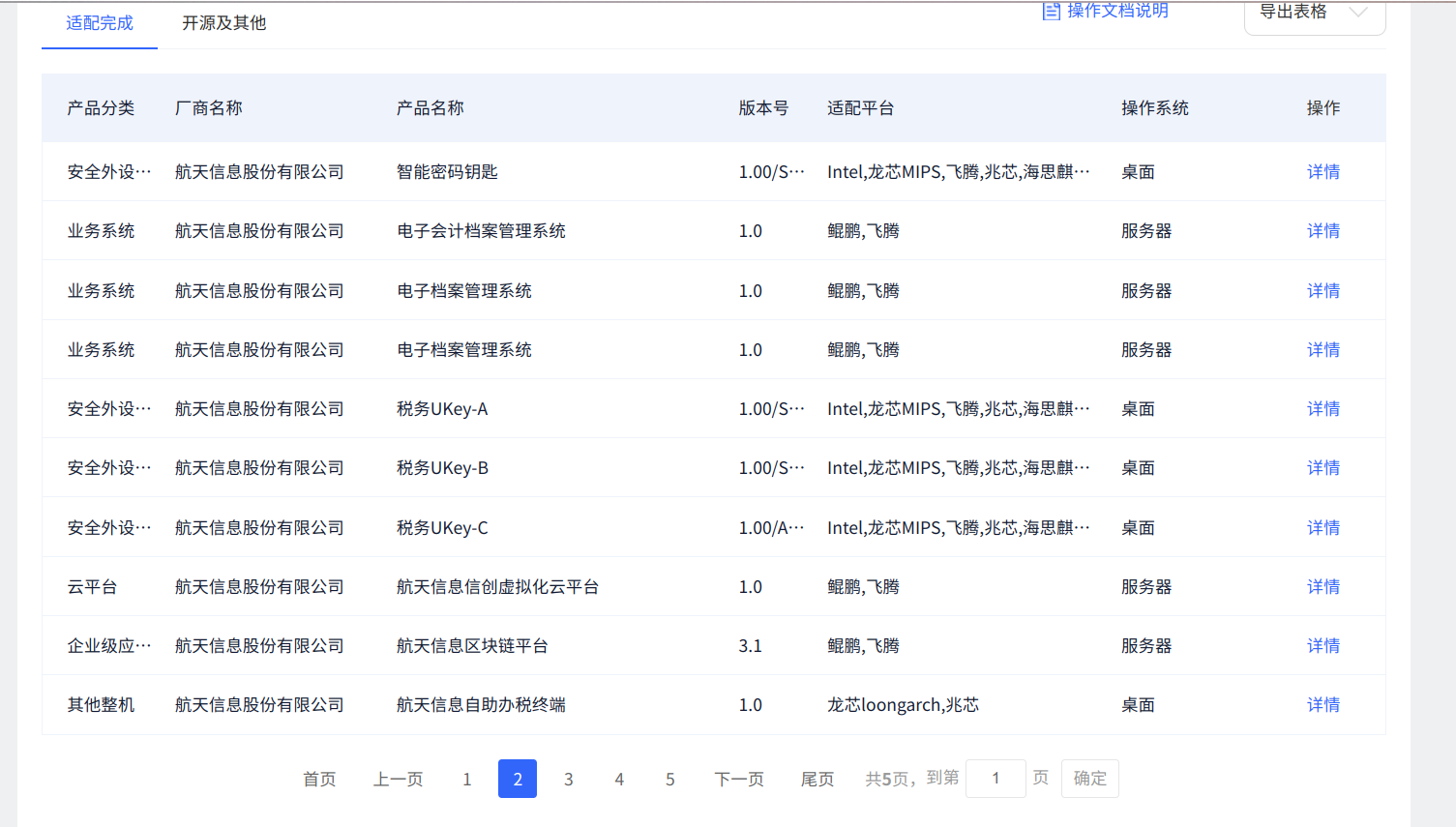View details of 税务UKey-C
The height and width of the screenshot is (827, 1456).
click(x=1322, y=527)
